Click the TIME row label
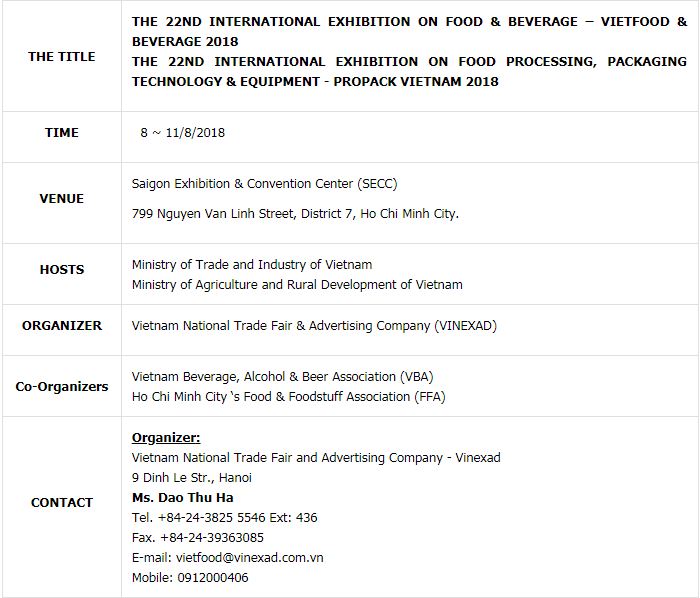The width and height of the screenshot is (700, 598). 62,133
